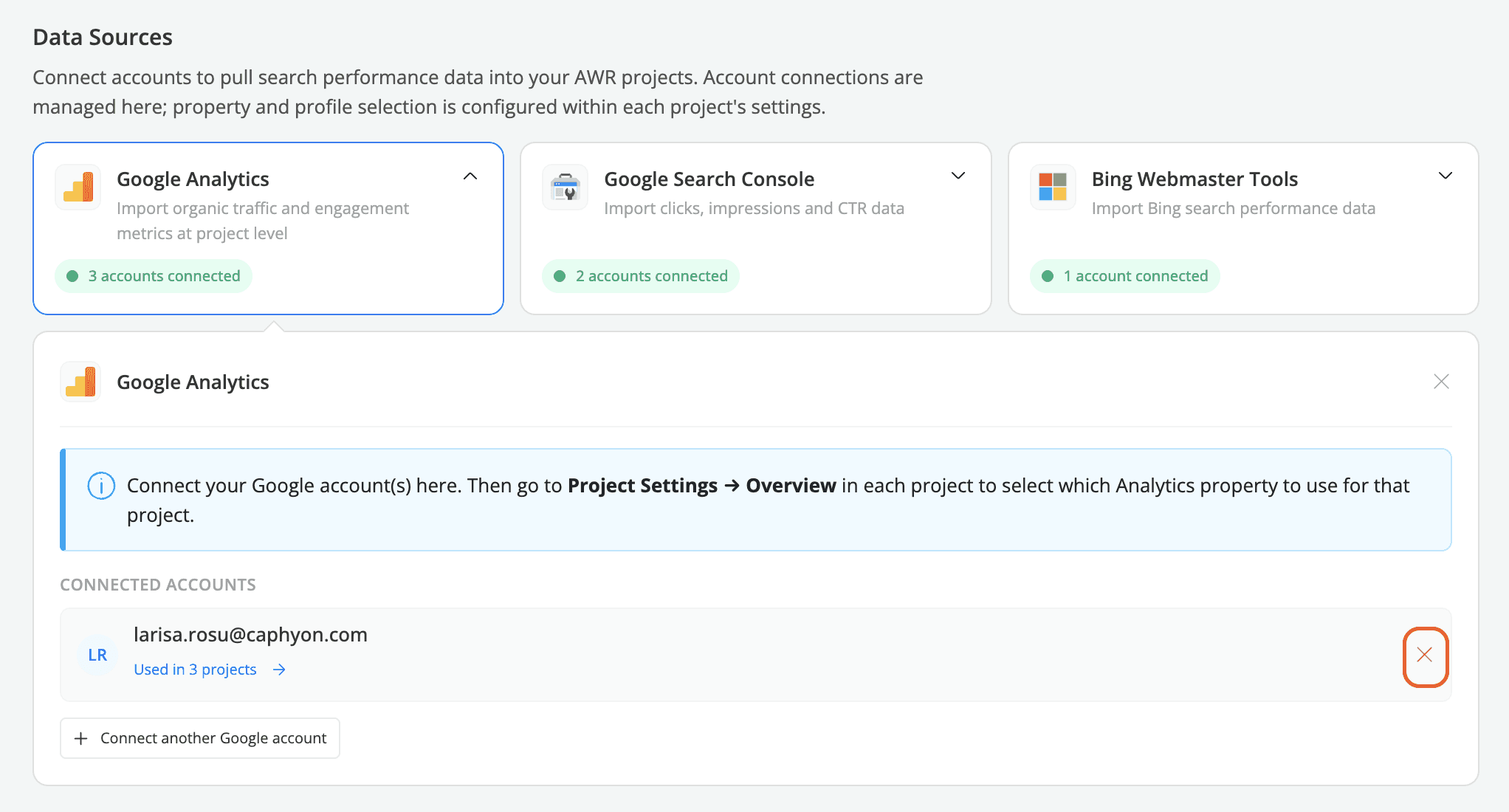Click the Google Search Console icon

tap(566, 187)
